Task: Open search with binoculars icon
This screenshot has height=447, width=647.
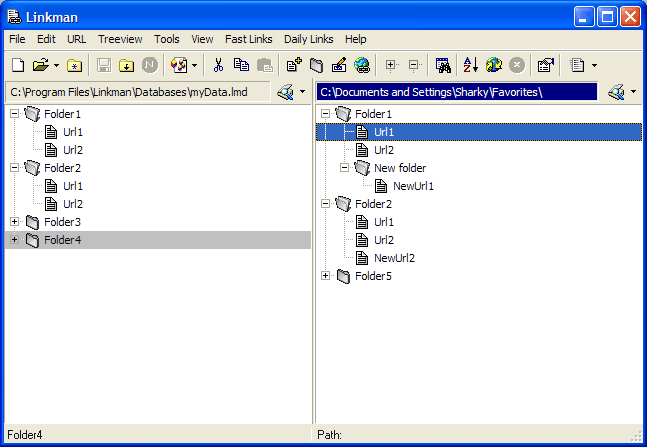Action: (443, 65)
